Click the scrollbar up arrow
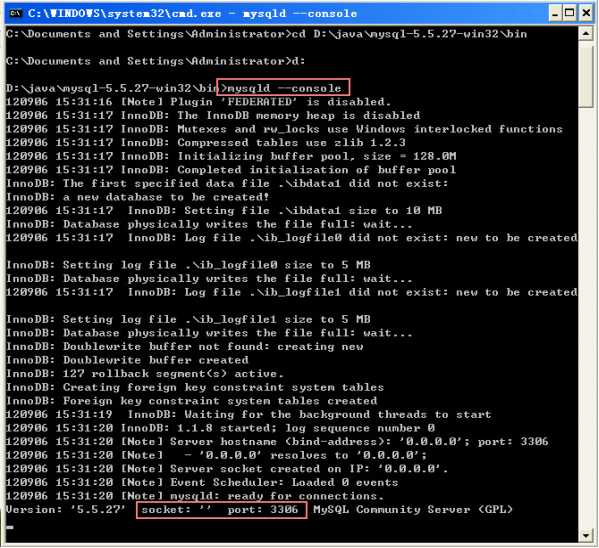 pyautogui.click(x=585, y=34)
